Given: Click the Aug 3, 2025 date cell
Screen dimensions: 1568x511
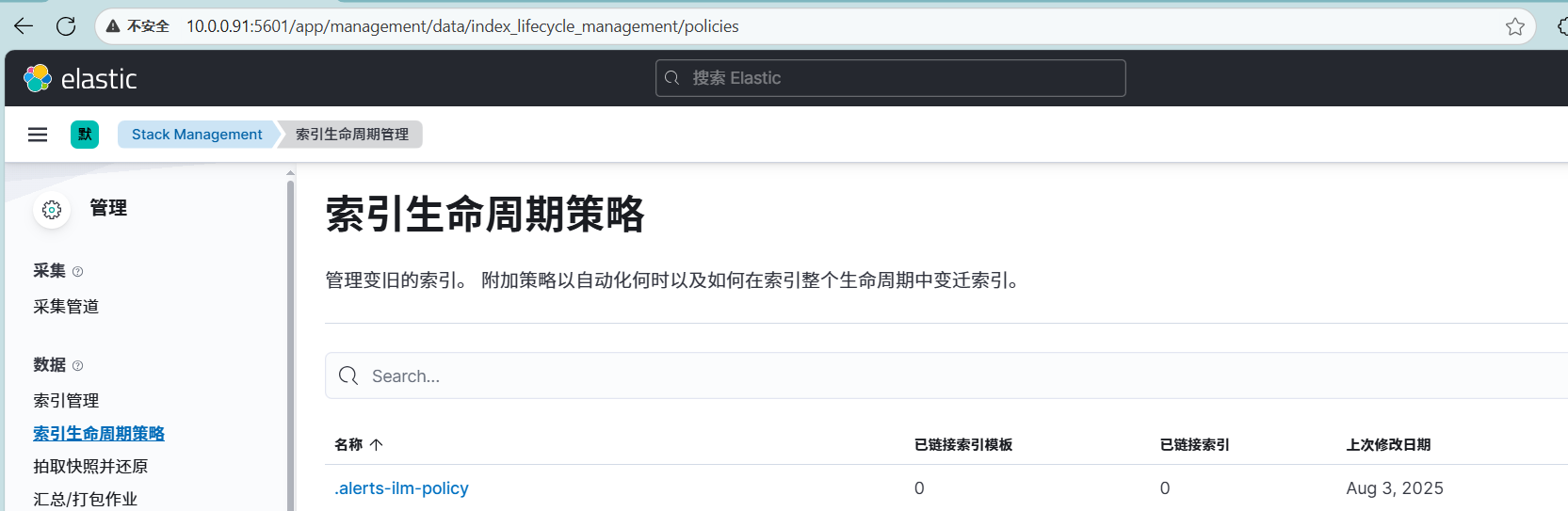Looking at the screenshot, I should tap(1395, 487).
